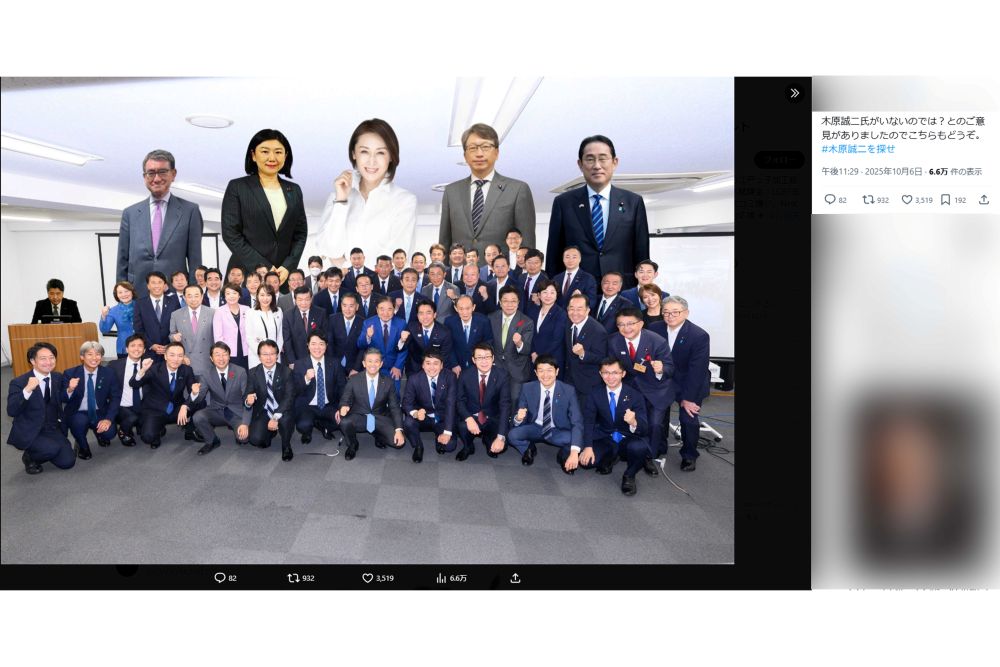Click the reply icon in the right panel

click(x=829, y=199)
